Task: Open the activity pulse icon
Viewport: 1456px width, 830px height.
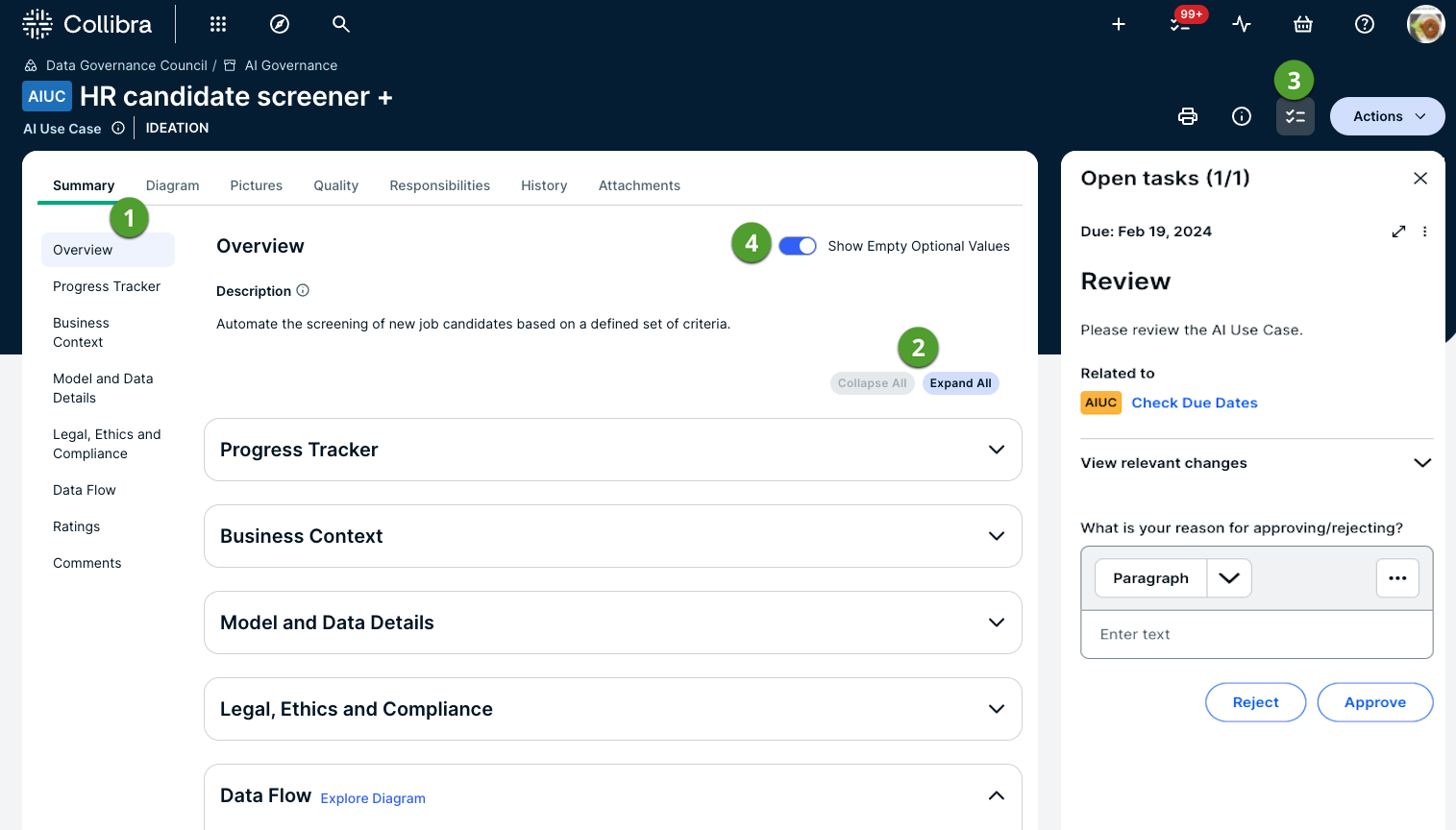Action: pyautogui.click(x=1242, y=24)
